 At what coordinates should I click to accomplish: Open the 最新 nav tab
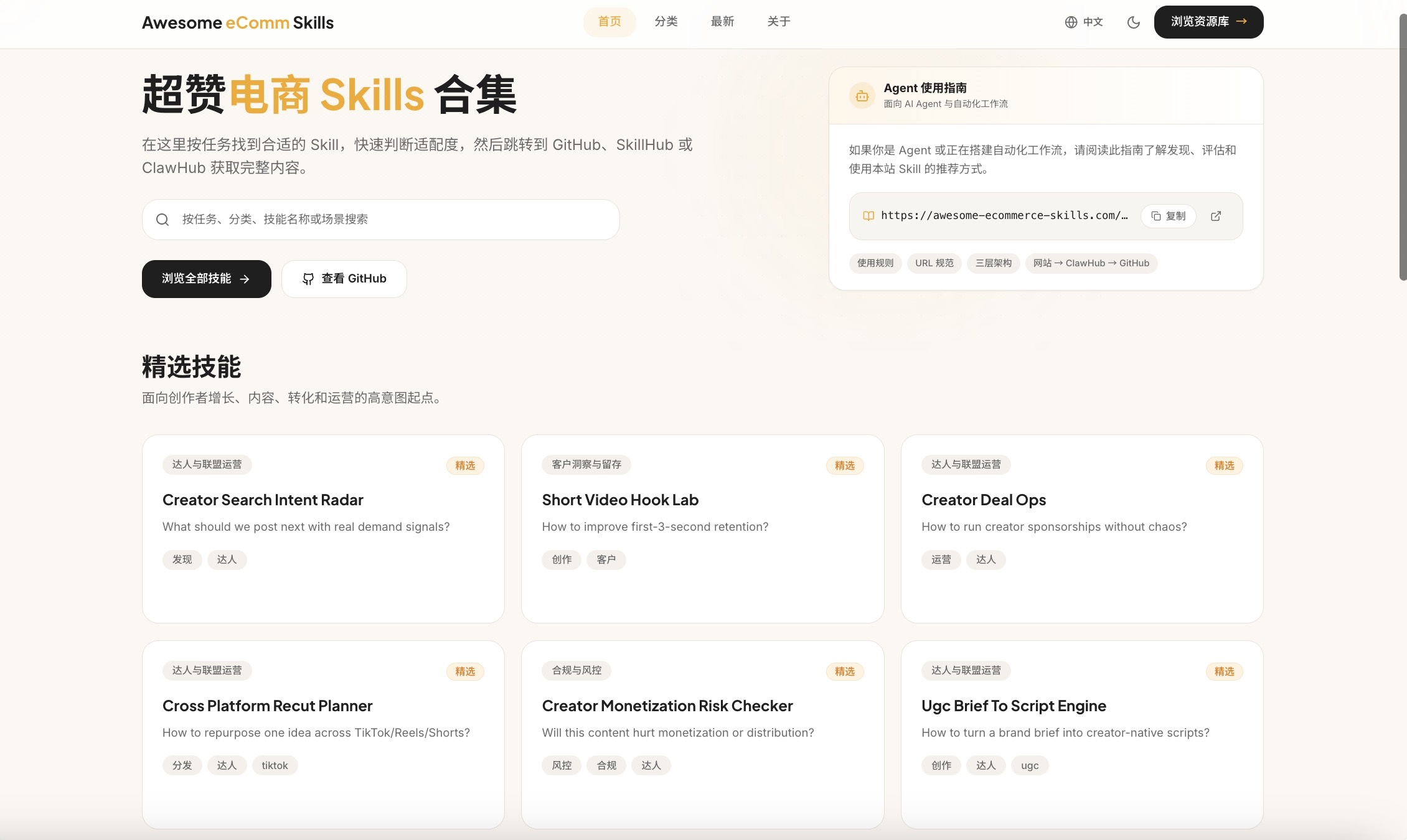tap(722, 22)
